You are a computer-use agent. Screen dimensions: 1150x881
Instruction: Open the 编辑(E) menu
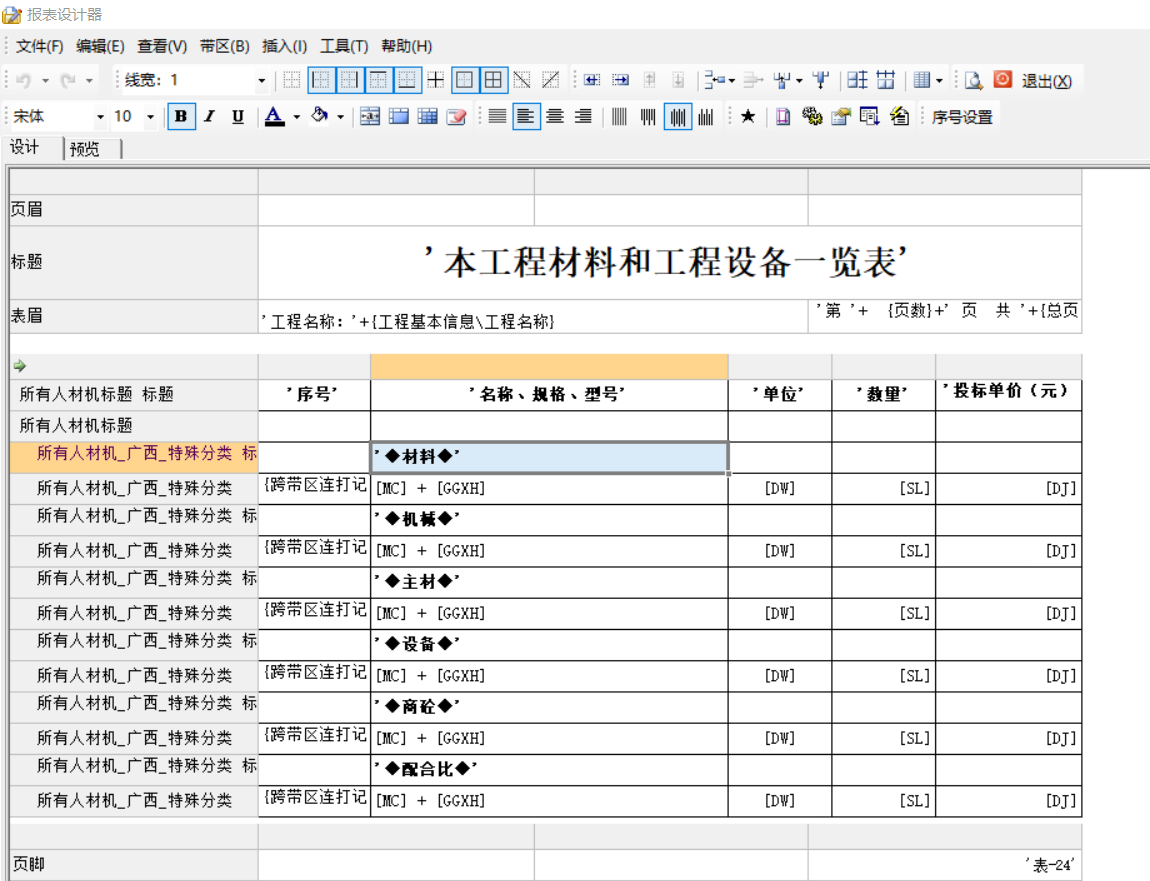click(x=100, y=46)
